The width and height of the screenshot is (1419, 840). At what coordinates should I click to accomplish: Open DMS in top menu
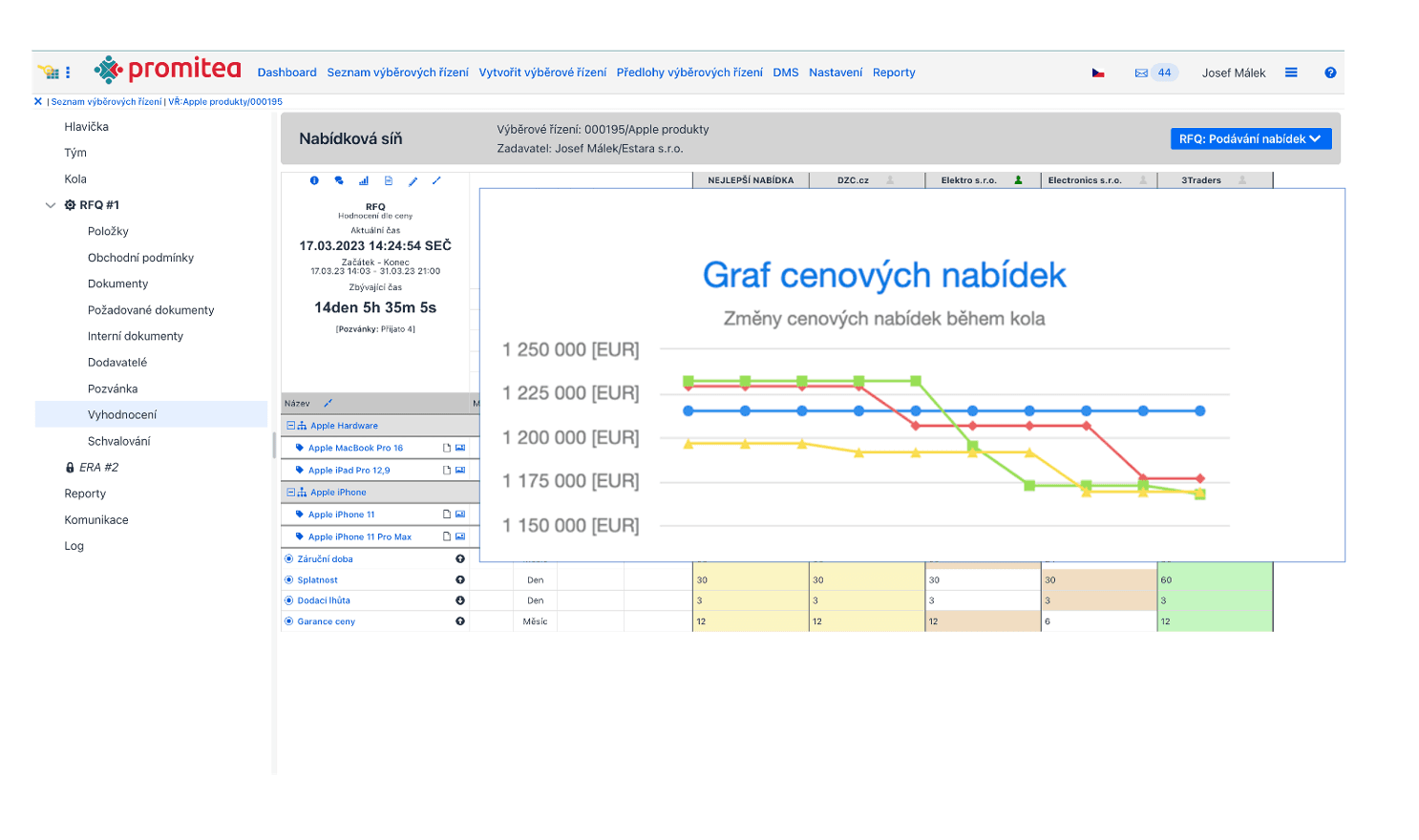(786, 73)
